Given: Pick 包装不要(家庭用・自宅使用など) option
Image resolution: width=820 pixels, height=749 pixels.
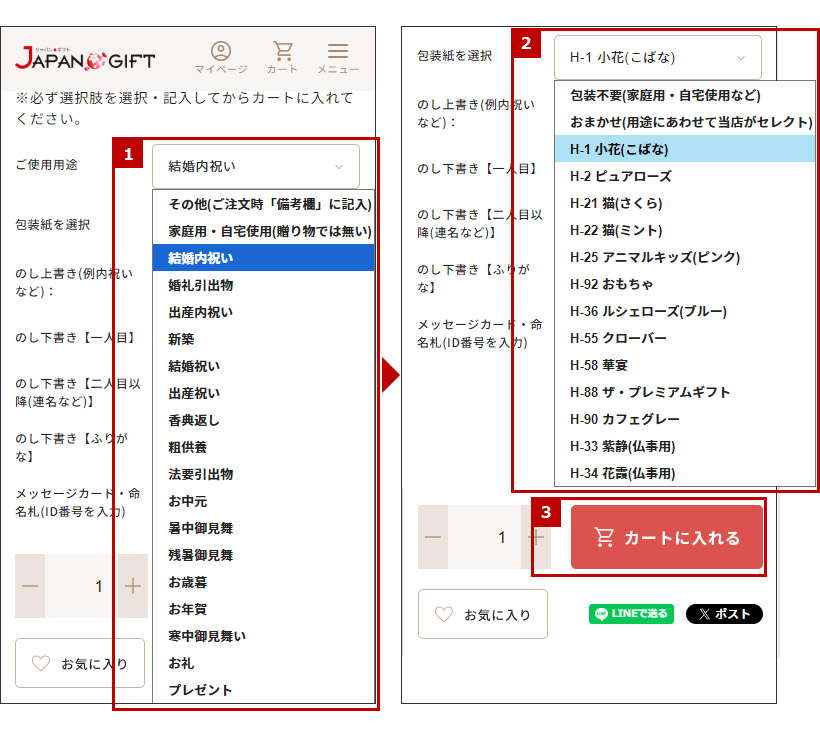Looking at the screenshot, I should (x=665, y=95).
